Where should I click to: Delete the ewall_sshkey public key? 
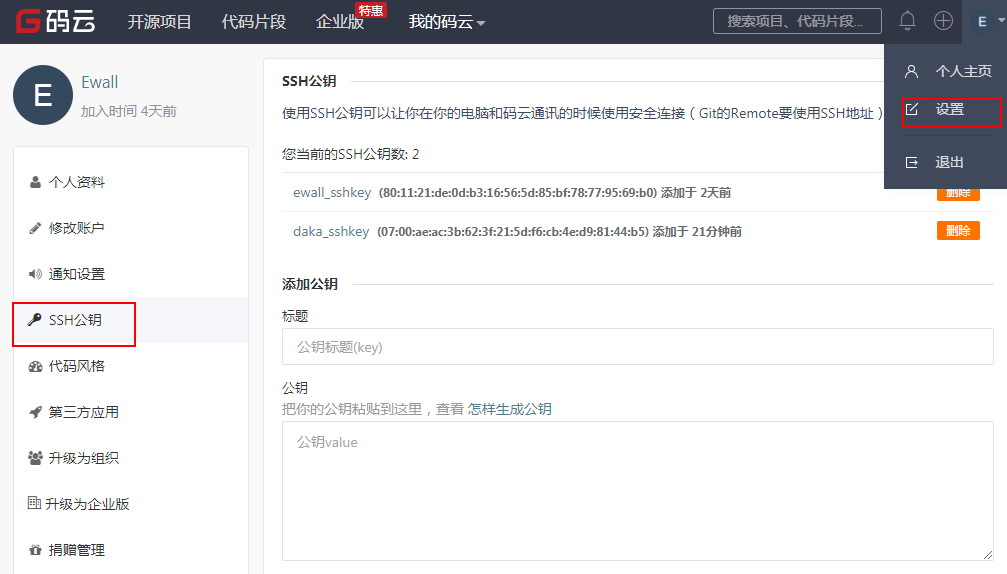[x=958, y=193]
